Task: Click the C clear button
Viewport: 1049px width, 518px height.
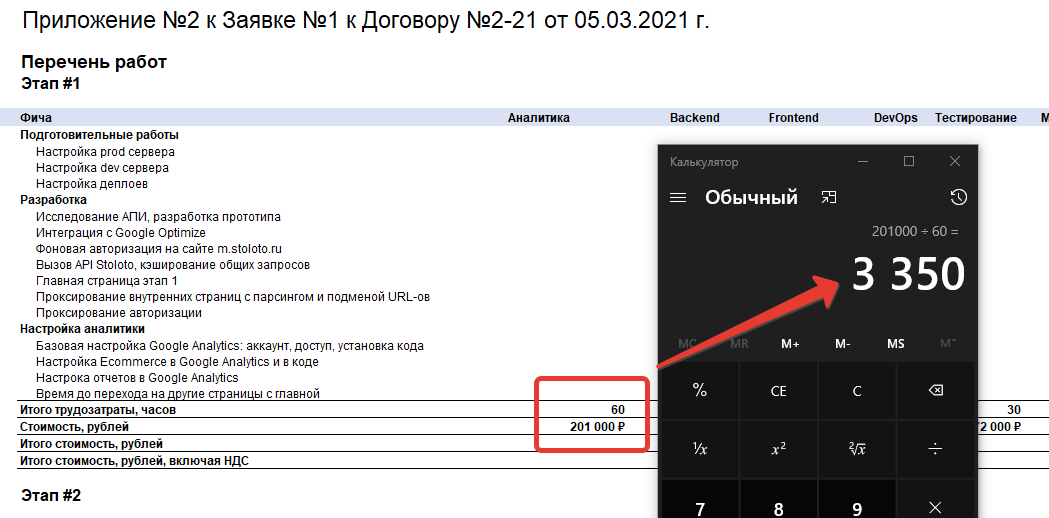Action: (x=857, y=391)
